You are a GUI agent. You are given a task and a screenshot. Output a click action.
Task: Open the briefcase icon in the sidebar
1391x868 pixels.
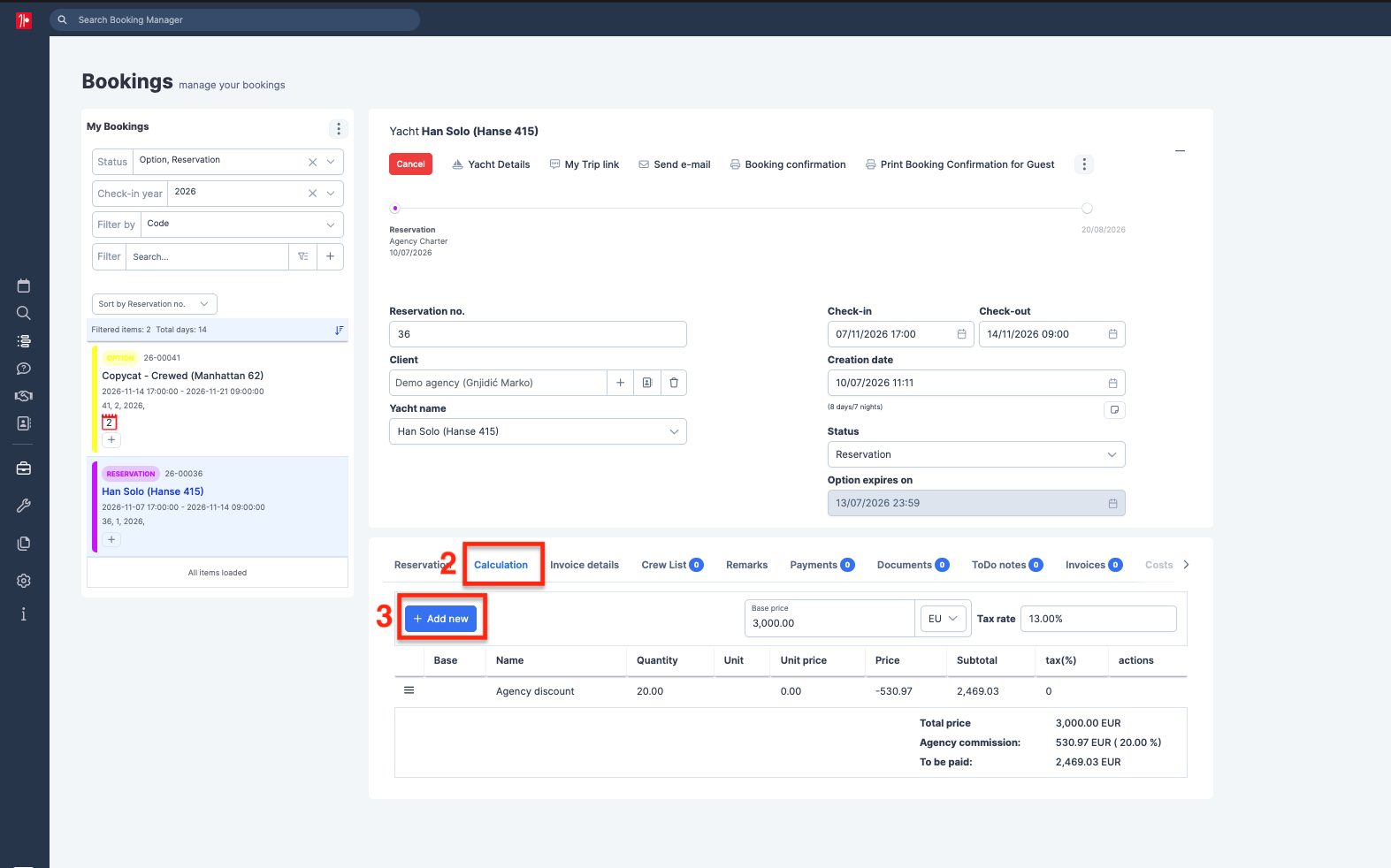click(x=24, y=468)
